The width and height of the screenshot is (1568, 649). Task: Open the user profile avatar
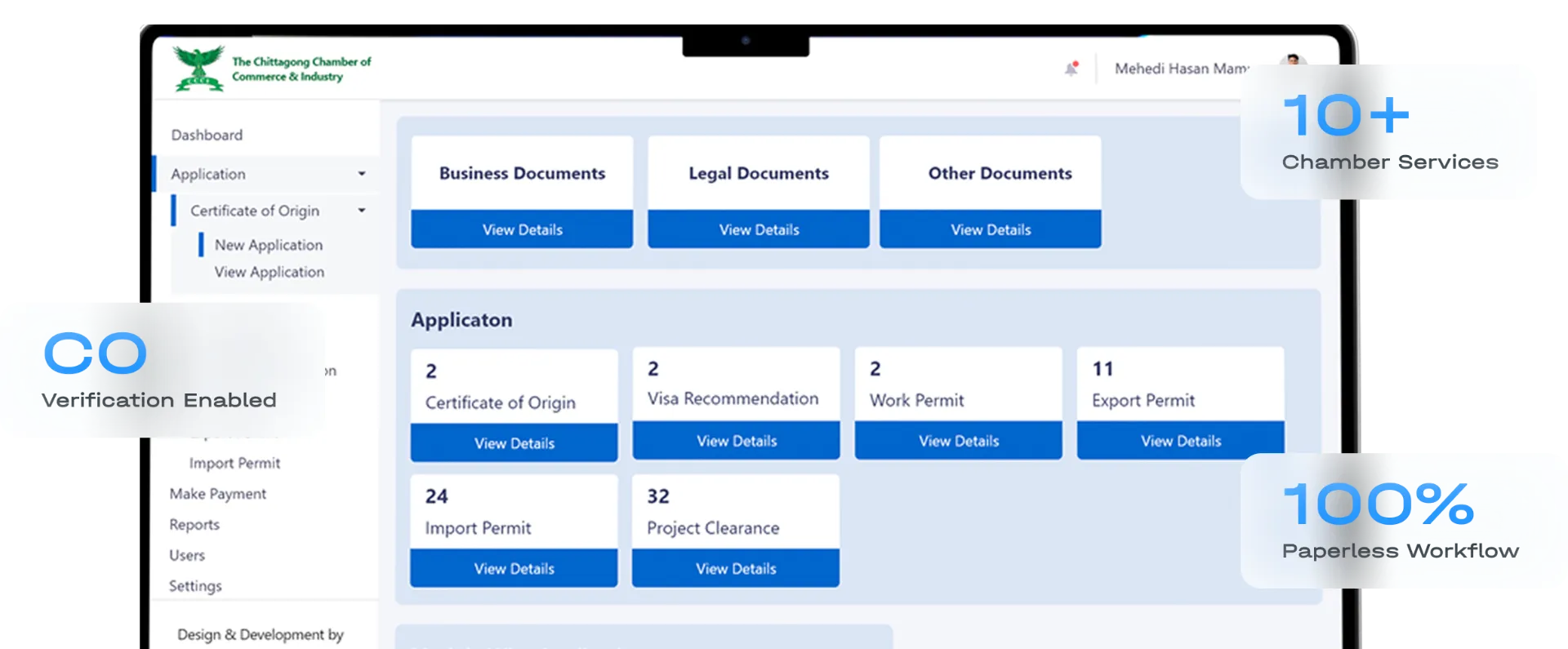point(1292,61)
